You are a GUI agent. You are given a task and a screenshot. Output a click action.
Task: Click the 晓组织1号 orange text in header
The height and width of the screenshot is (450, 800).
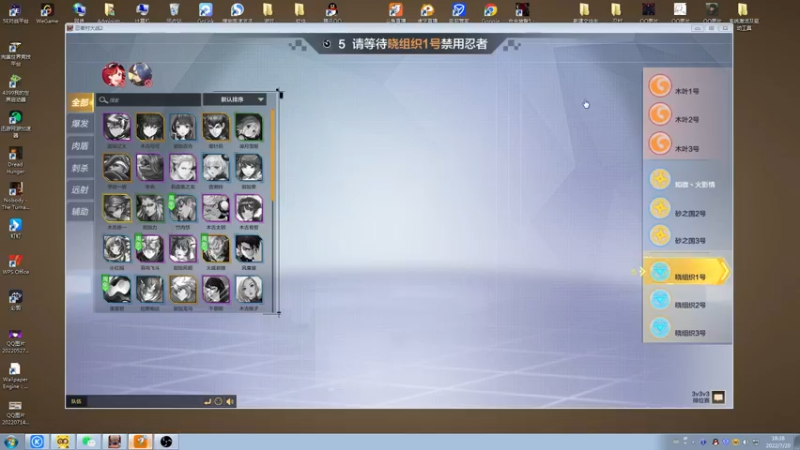coord(414,44)
